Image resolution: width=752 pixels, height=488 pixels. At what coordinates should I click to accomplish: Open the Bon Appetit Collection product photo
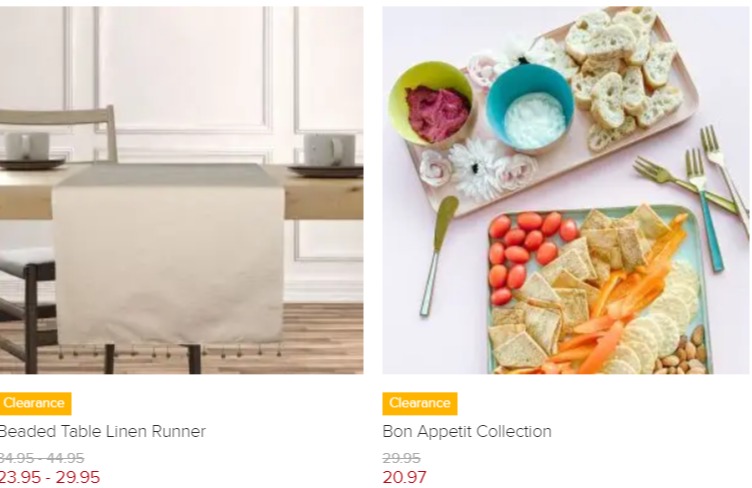pyautogui.click(x=566, y=190)
